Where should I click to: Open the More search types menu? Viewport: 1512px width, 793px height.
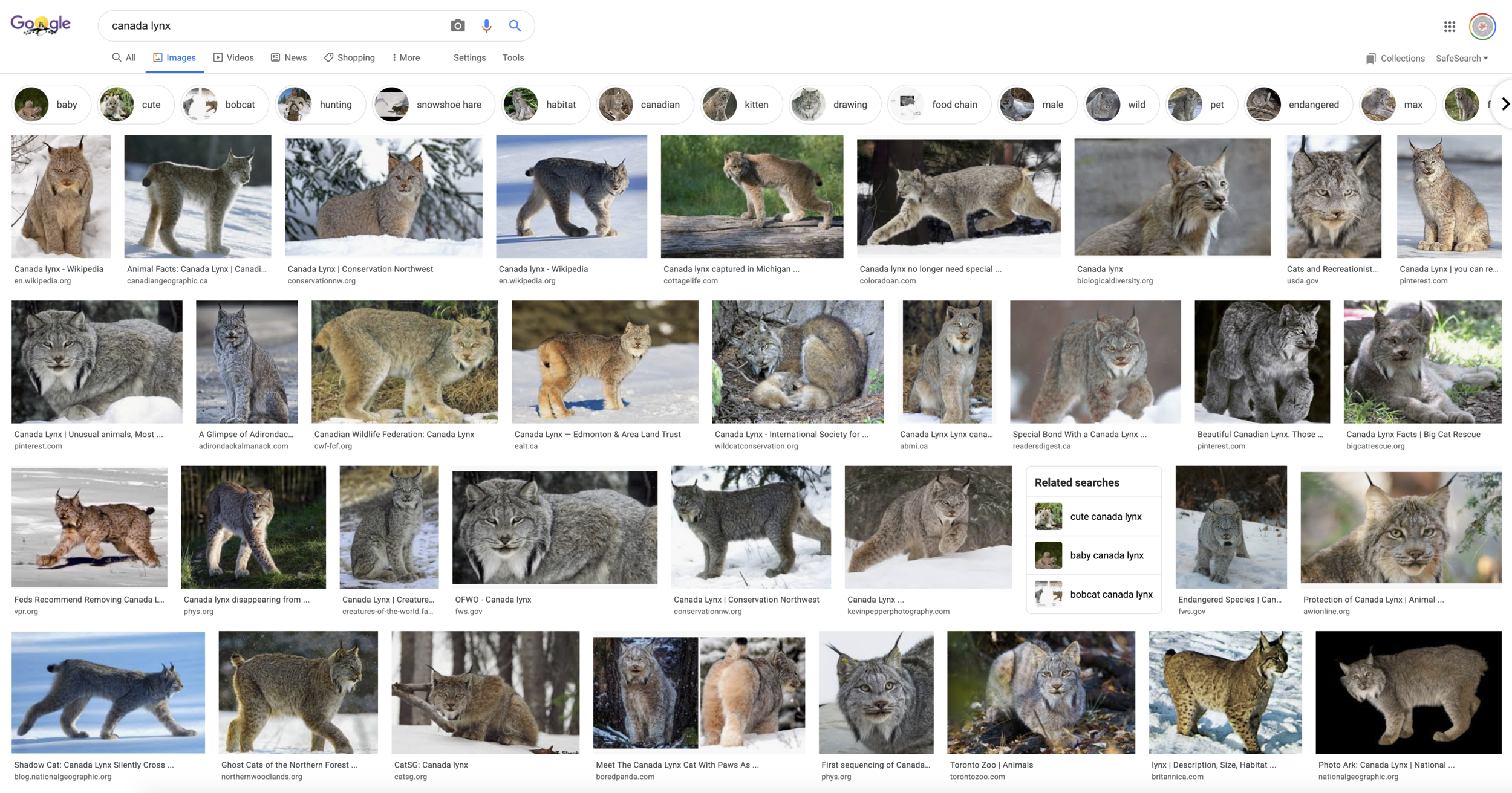[405, 57]
